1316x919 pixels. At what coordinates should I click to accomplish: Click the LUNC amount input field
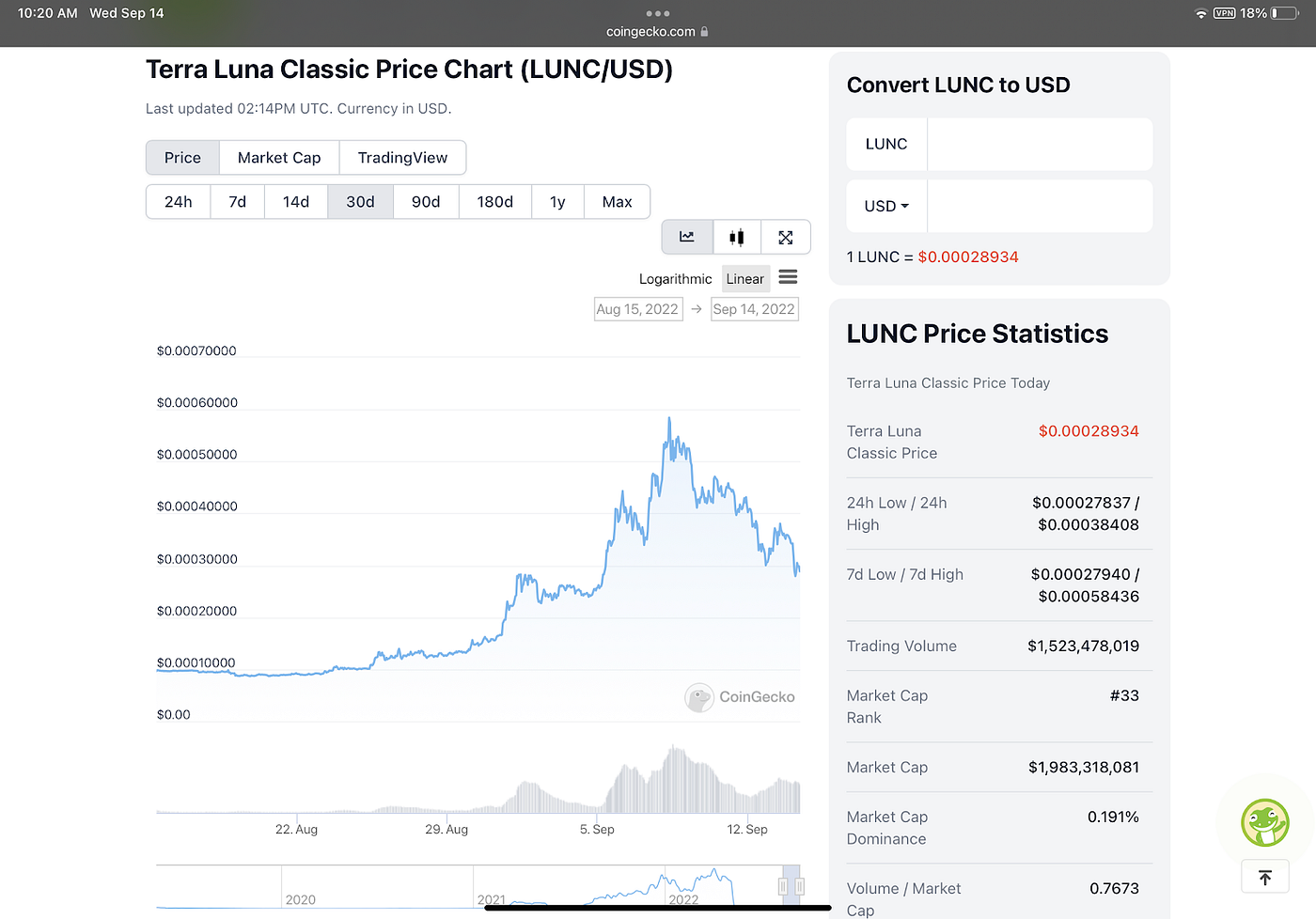(1040, 144)
